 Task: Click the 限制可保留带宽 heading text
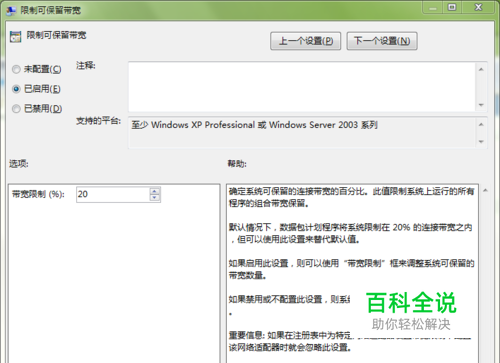point(56,35)
